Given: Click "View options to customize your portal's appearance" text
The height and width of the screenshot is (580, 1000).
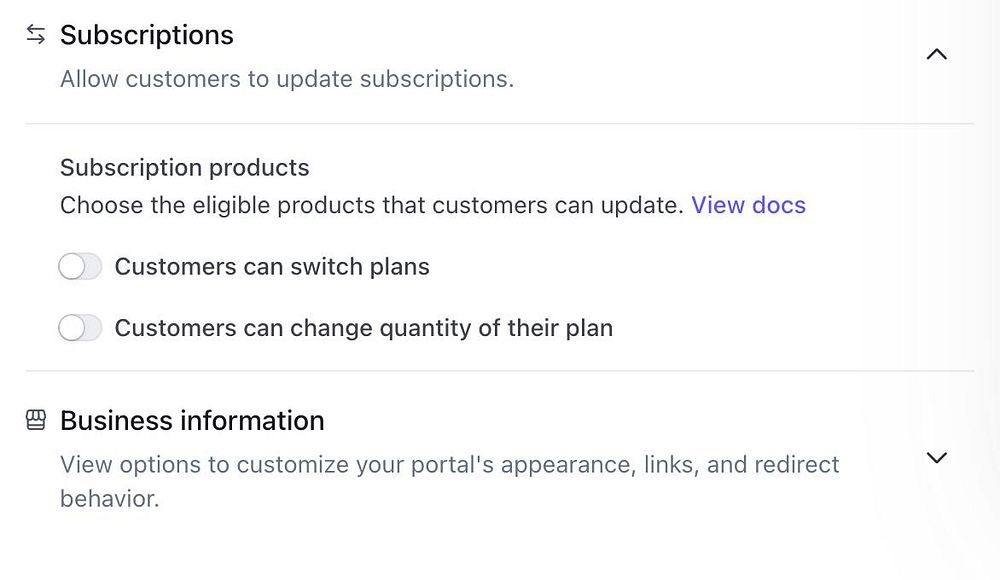Looking at the screenshot, I should 450,465.
